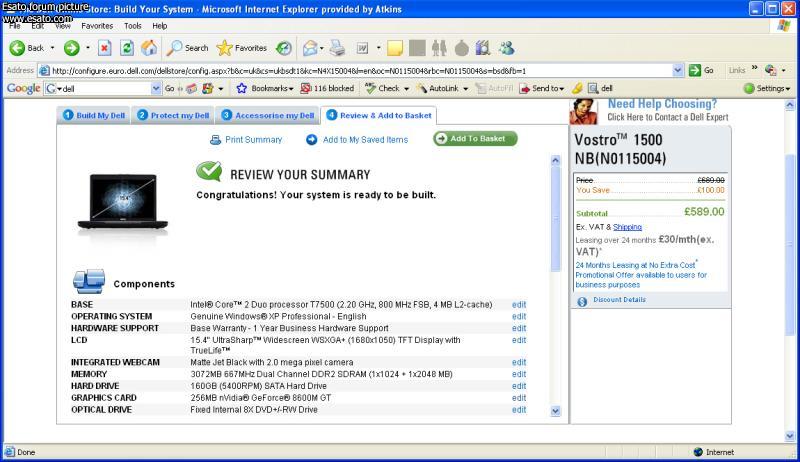Click the 116 blocked popup blocker
Viewport: 800px width, 462px height.
click(x=328, y=88)
